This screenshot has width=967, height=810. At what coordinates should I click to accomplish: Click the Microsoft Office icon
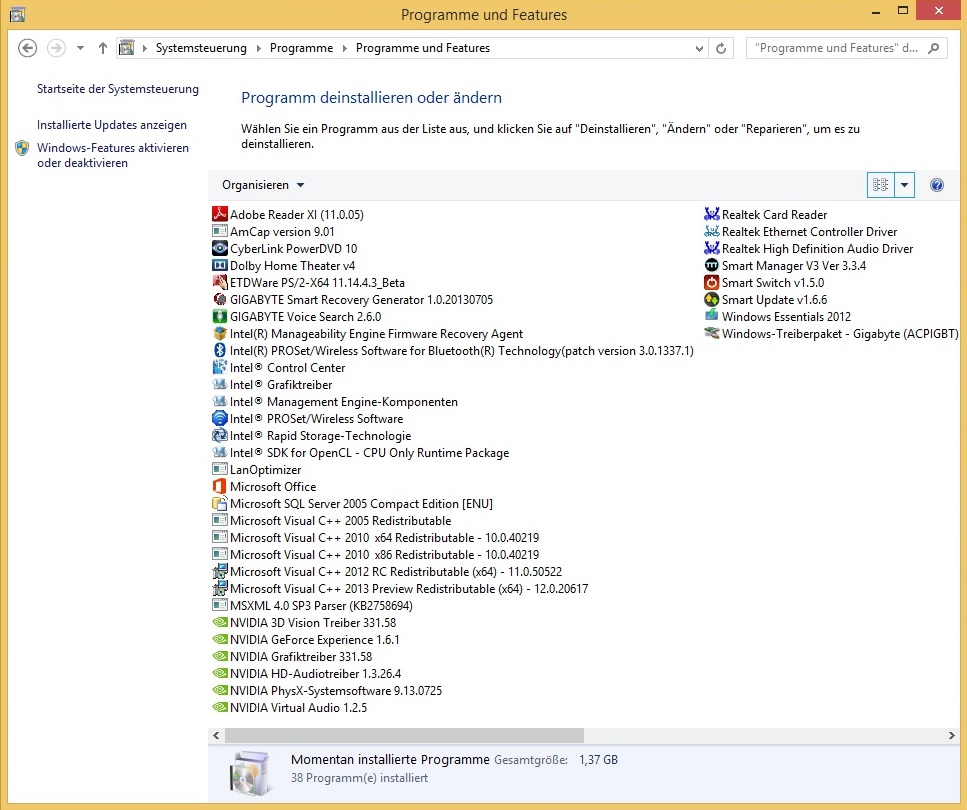pos(220,486)
